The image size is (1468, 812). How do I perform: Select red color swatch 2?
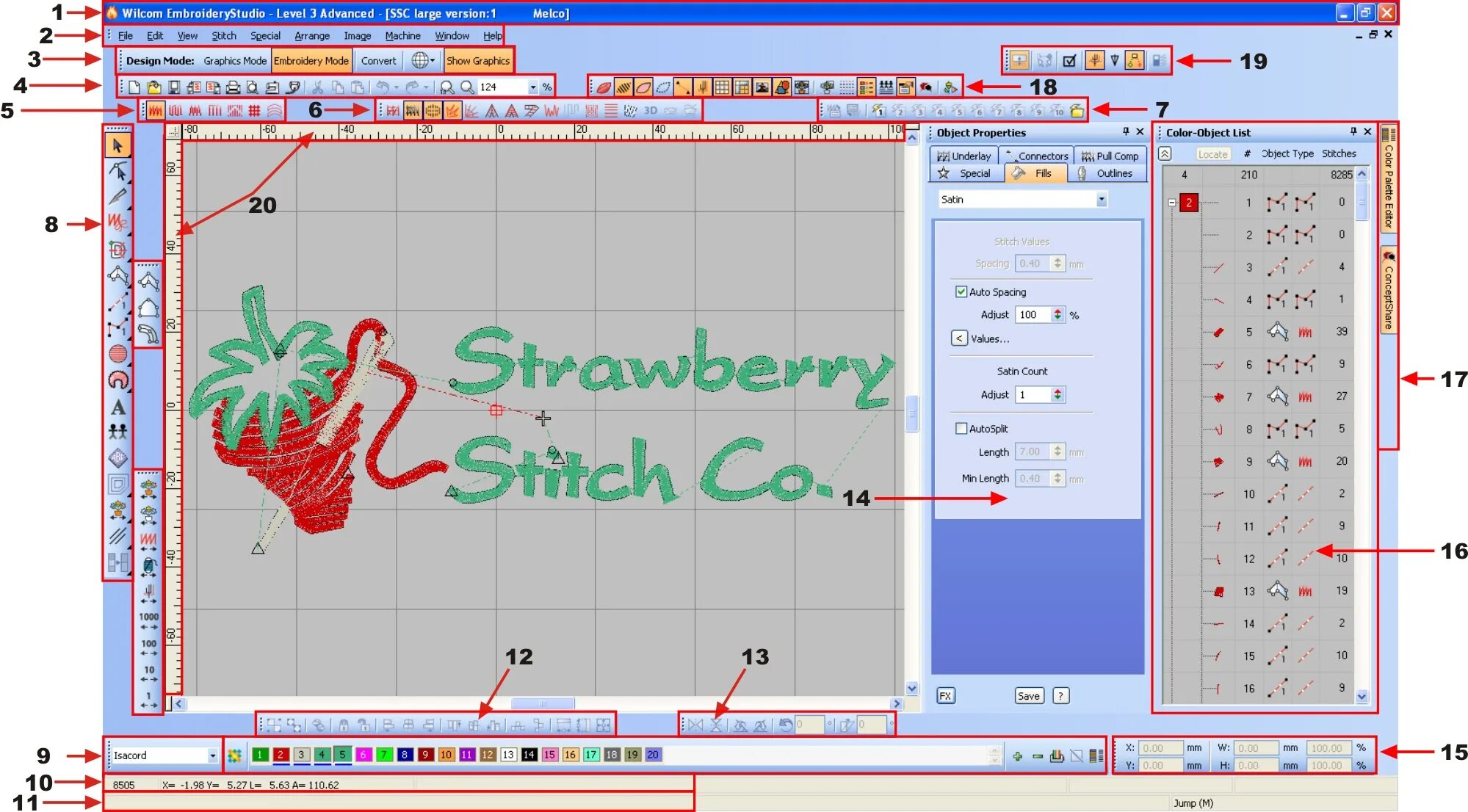point(281,755)
